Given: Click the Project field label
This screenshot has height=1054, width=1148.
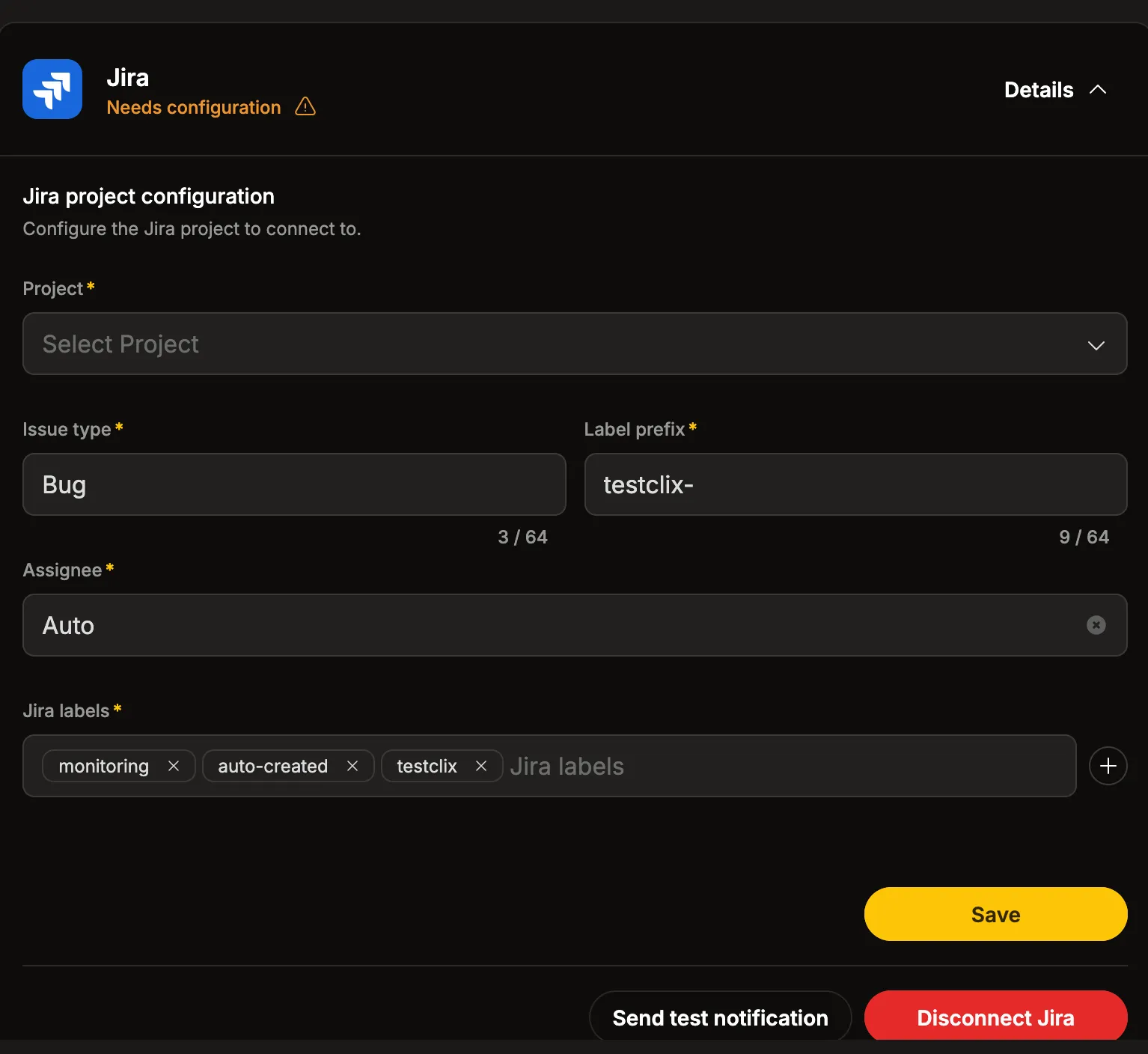Looking at the screenshot, I should (x=52, y=288).
